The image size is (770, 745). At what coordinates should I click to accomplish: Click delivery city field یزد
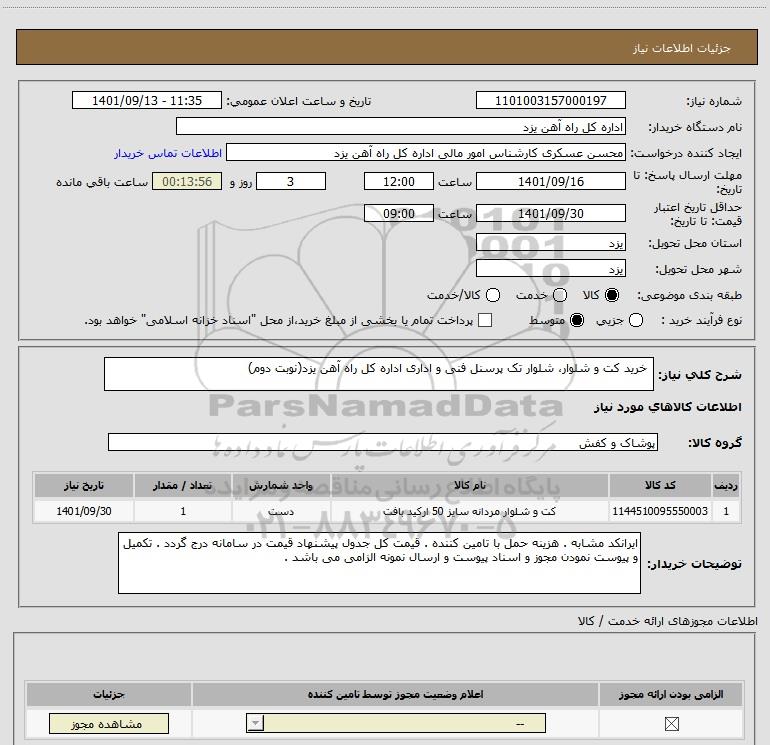[550, 269]
